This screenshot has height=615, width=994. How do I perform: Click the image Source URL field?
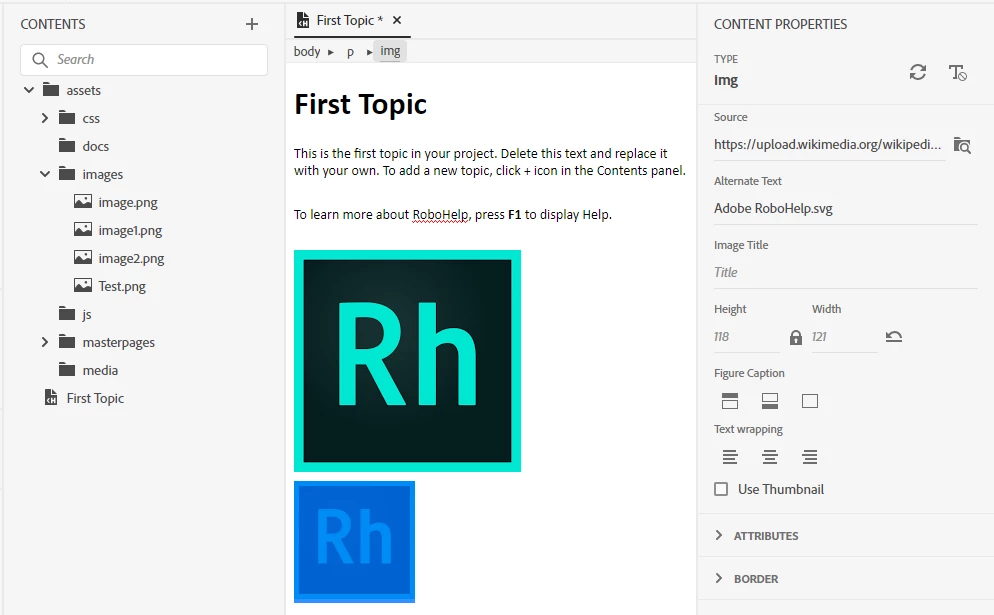click(829, 145)
